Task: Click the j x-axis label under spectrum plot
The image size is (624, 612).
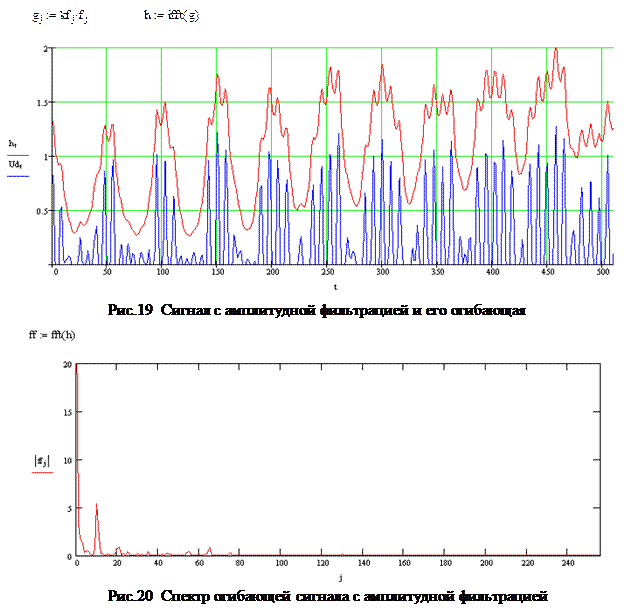Action: (x=340, y=577)
